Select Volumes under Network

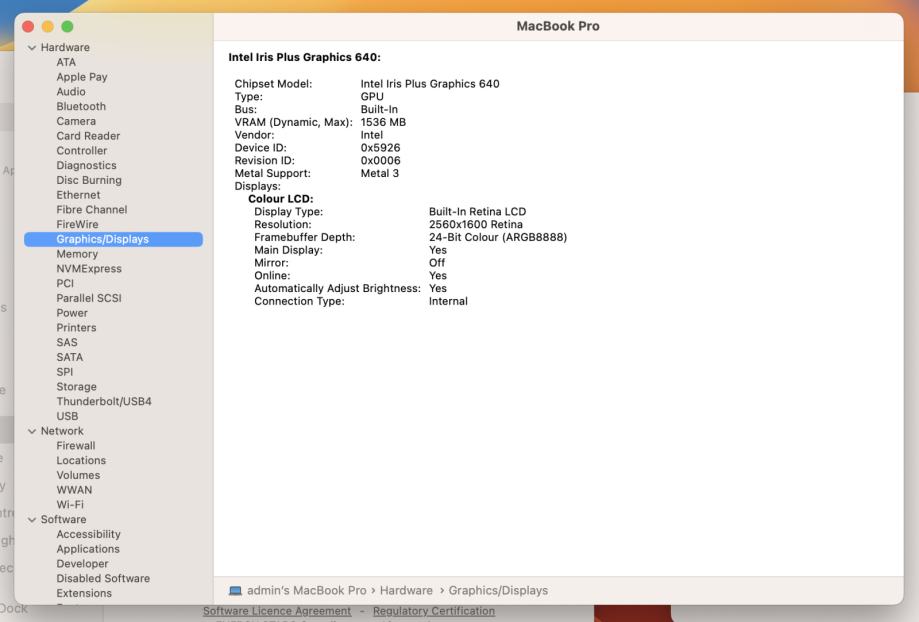coord(78,475)
